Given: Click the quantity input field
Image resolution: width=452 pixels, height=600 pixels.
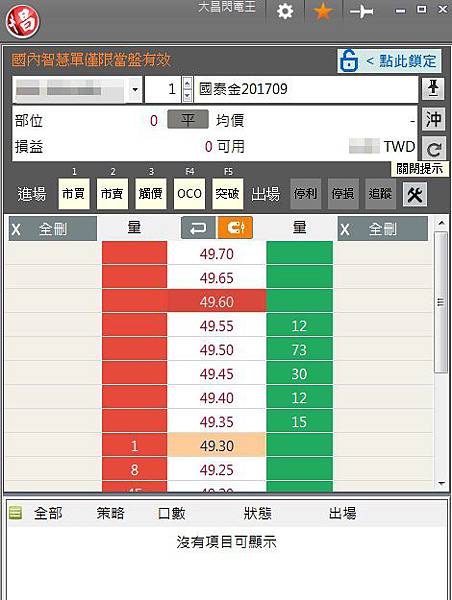Looking at the screenshot, I should click(163, 90).
